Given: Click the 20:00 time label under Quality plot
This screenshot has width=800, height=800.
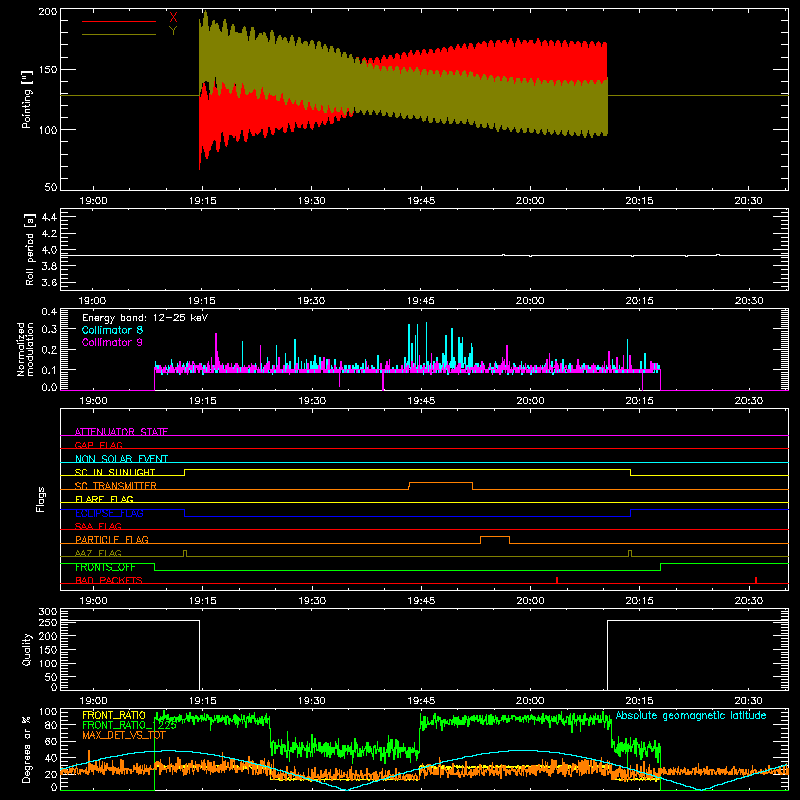Looking at the screenshot, I should pyautogui.click(x=530, y=701).
